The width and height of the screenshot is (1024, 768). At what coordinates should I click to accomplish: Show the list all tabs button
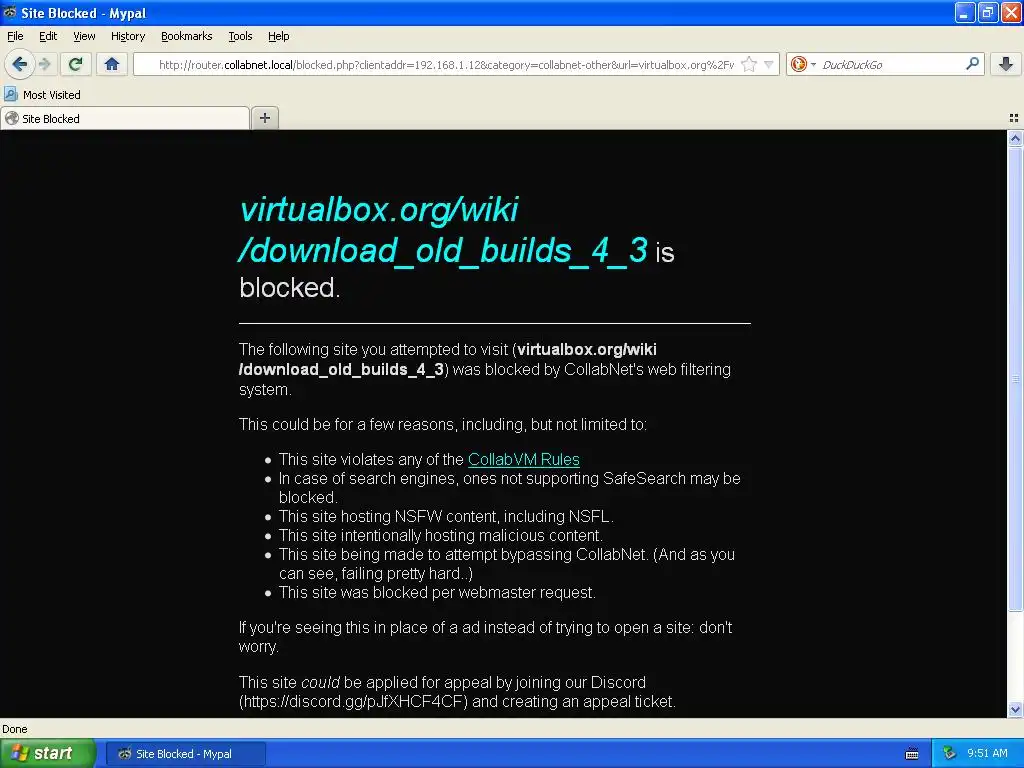(1014, 118)
